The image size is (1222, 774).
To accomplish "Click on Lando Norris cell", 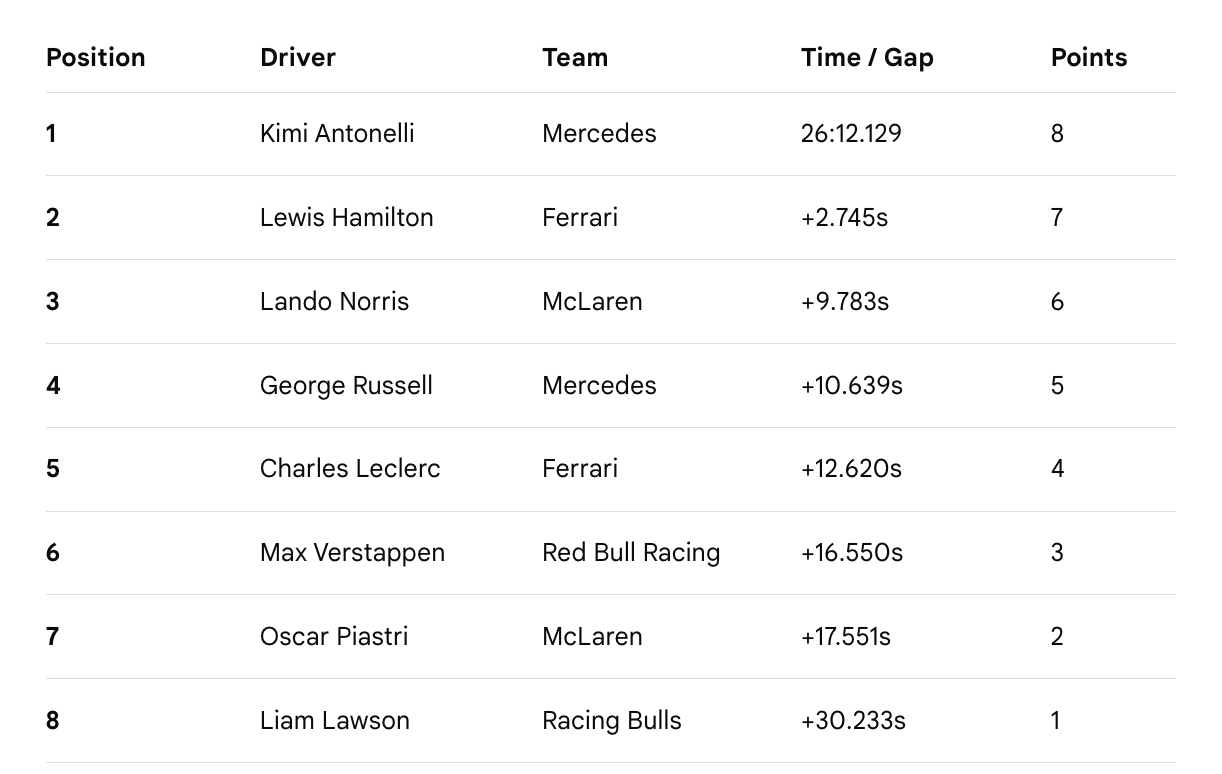I will (334, 301).
